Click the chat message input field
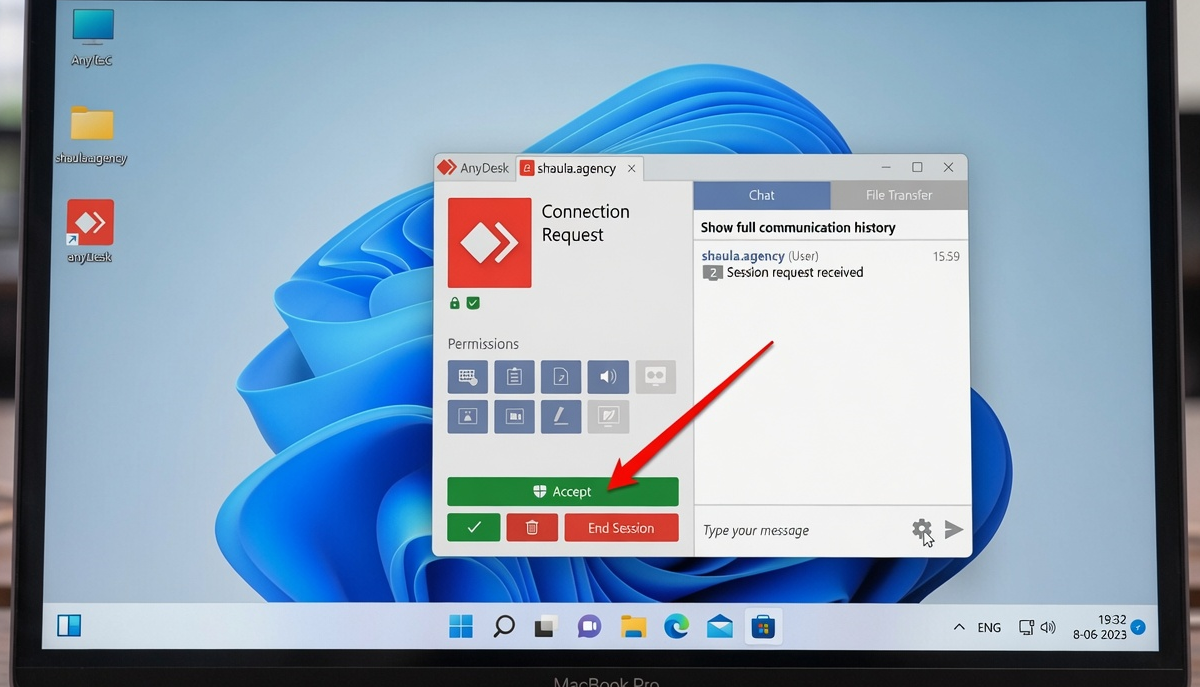The width and height of the screenshot is (1200, 687). point(800,530)
